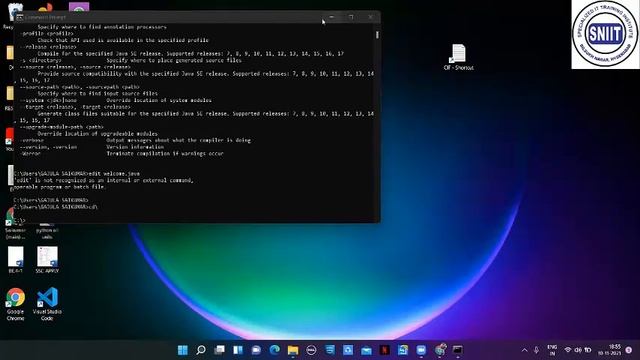The width and height of the screenshot is (640, 360).
Task: Open the Windows Start menu
Action: [x=182, y=350]
